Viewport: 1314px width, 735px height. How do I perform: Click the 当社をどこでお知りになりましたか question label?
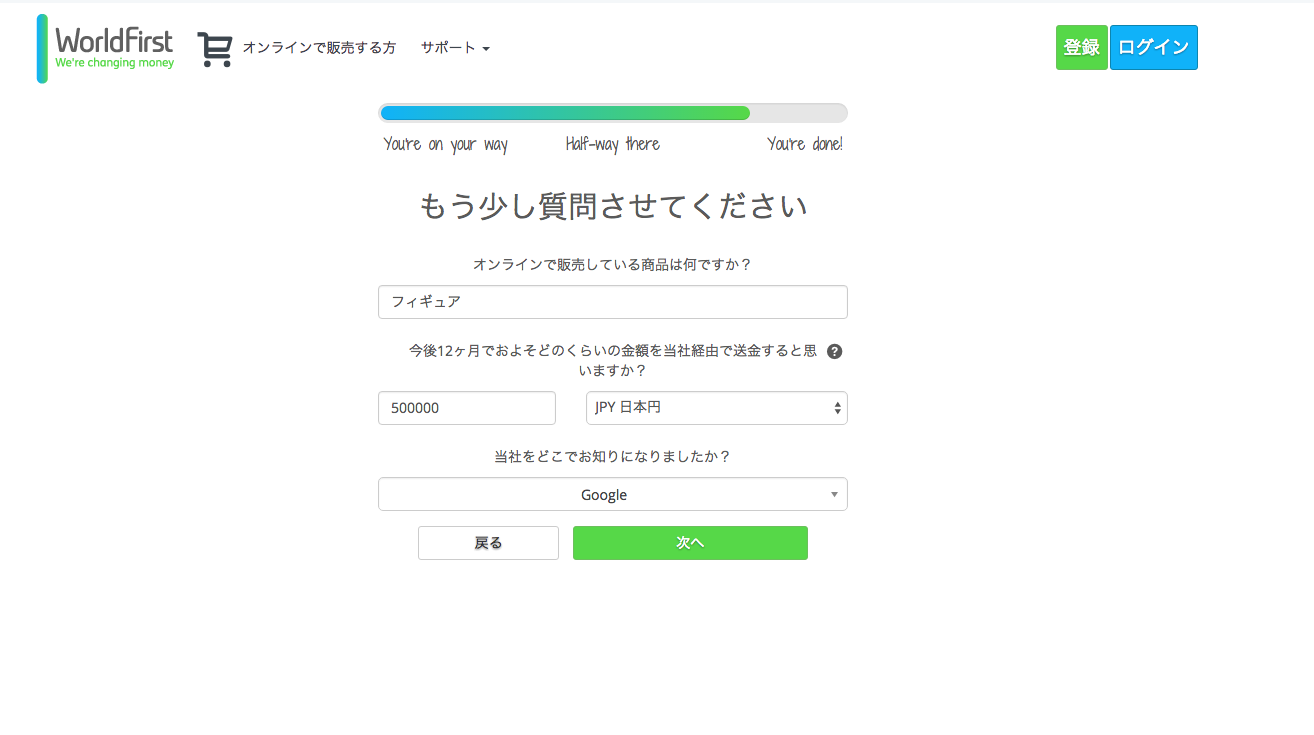click(x=612, y=456)
